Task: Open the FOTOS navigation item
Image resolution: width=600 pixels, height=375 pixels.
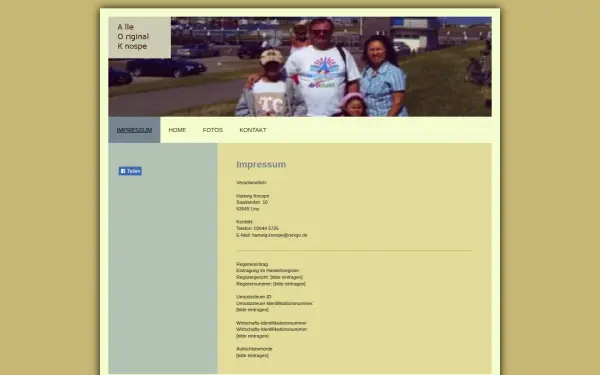Action: coord(213,130)
